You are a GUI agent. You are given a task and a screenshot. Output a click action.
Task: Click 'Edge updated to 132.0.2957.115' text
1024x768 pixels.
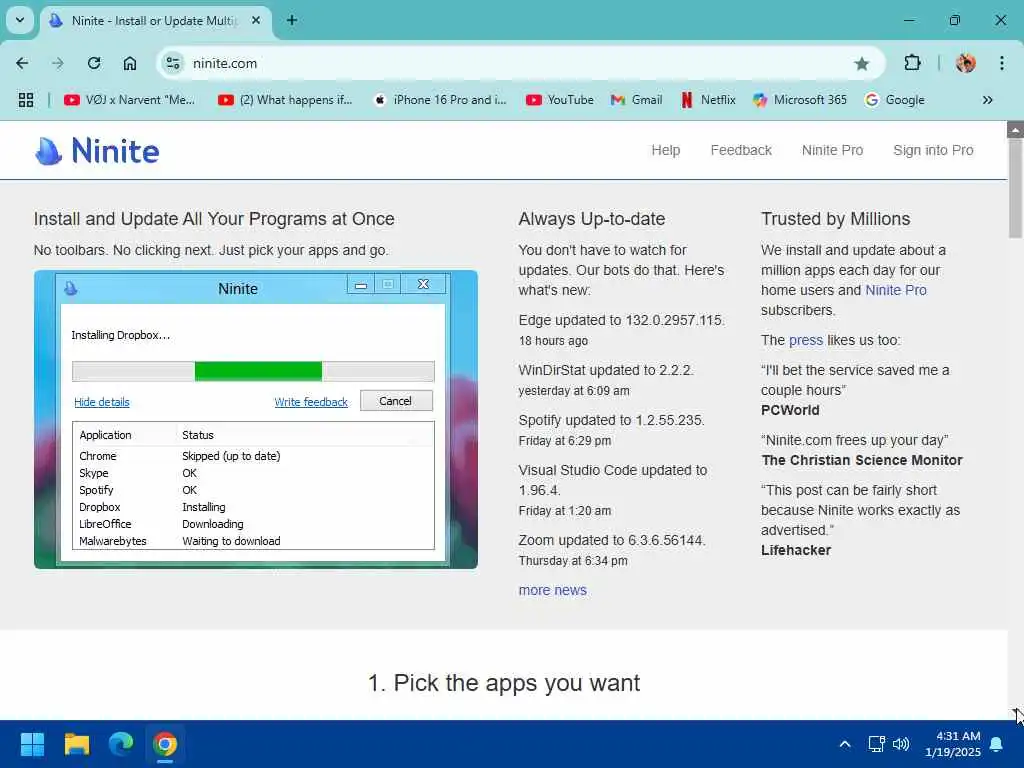[x=621, y=321]
